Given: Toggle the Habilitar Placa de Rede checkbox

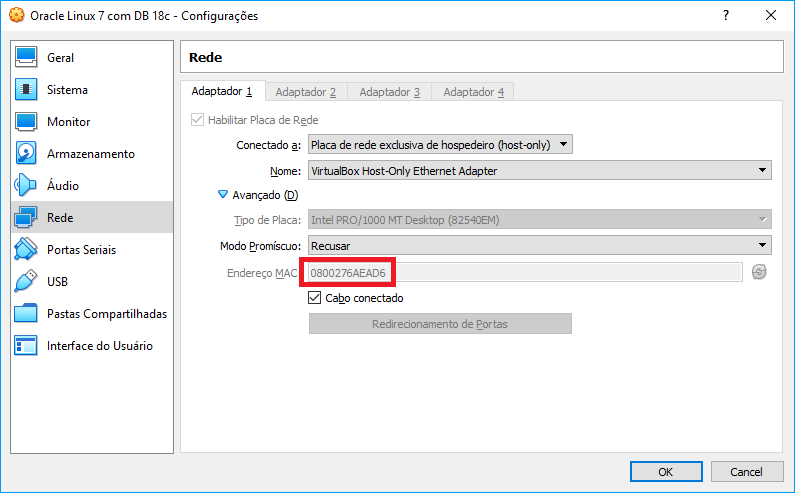Looking at the screenshot, I should [197, 120].
